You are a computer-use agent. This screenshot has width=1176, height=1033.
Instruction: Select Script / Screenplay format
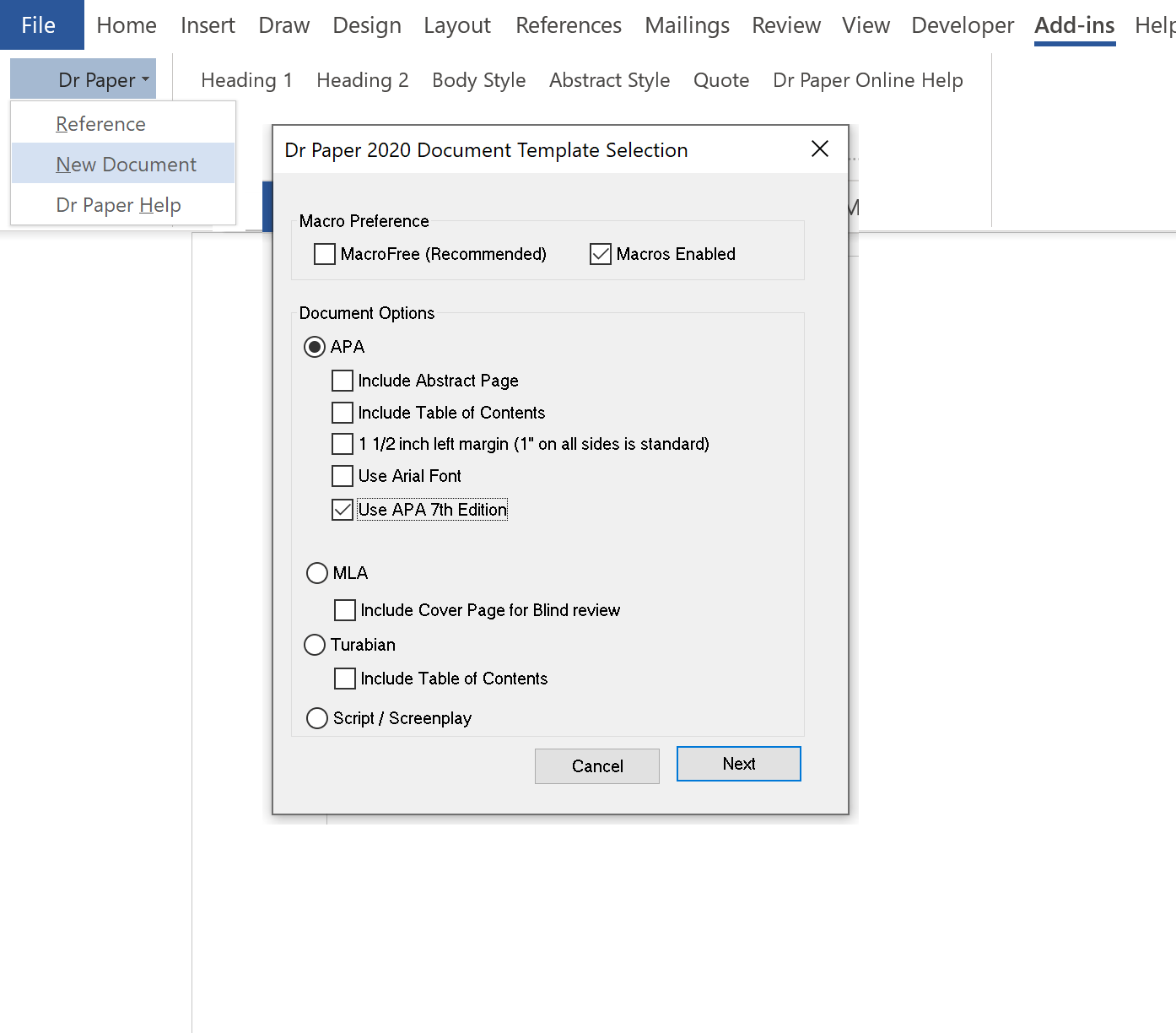(317, 718)
